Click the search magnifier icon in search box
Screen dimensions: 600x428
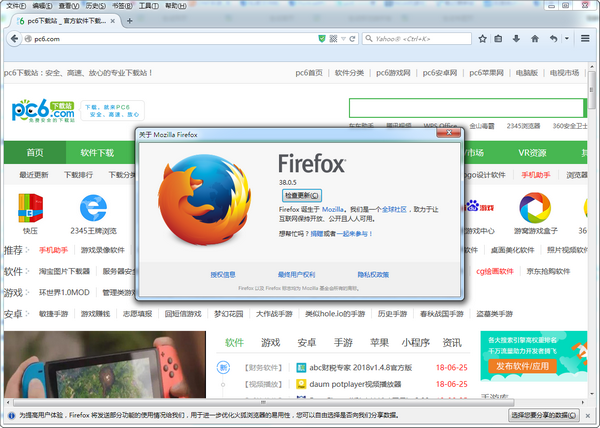pyautogui.click(x=367, y=39)
